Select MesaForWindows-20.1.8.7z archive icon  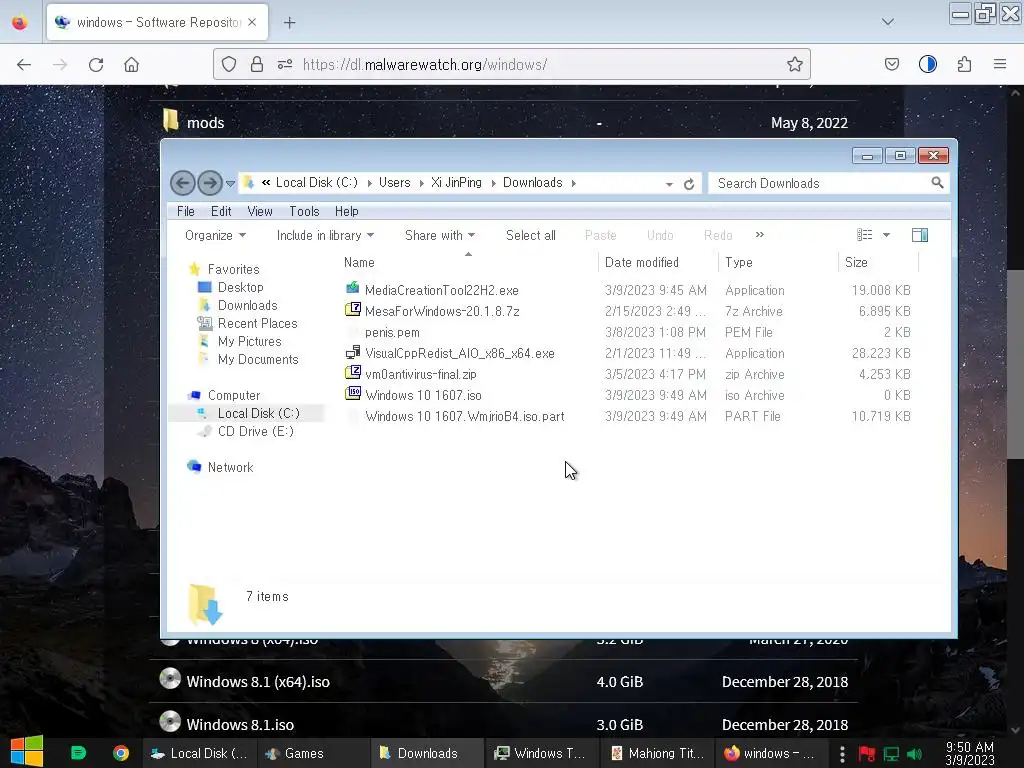click(353, 310)
